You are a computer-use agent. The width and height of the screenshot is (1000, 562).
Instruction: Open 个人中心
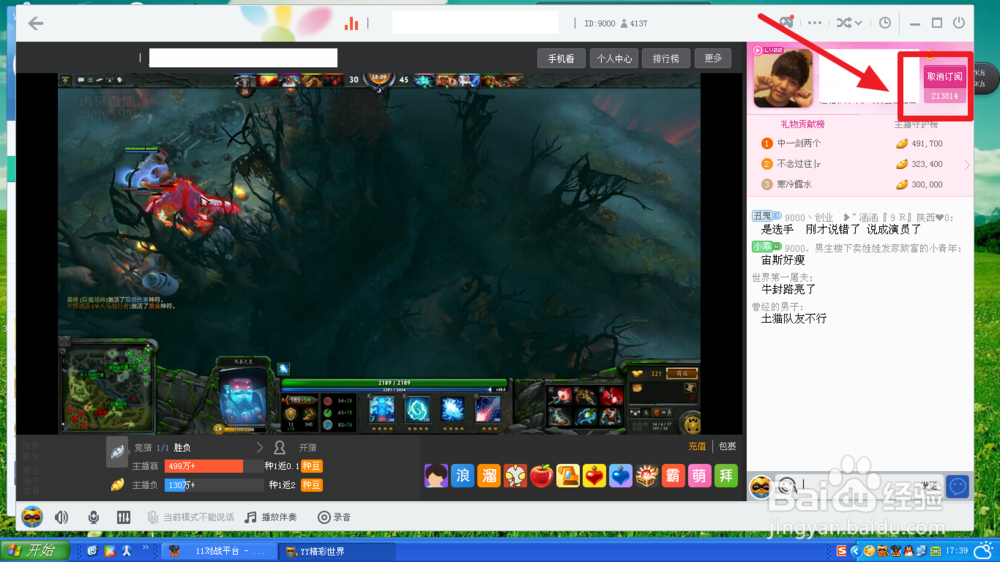click(x=614, y=58)
